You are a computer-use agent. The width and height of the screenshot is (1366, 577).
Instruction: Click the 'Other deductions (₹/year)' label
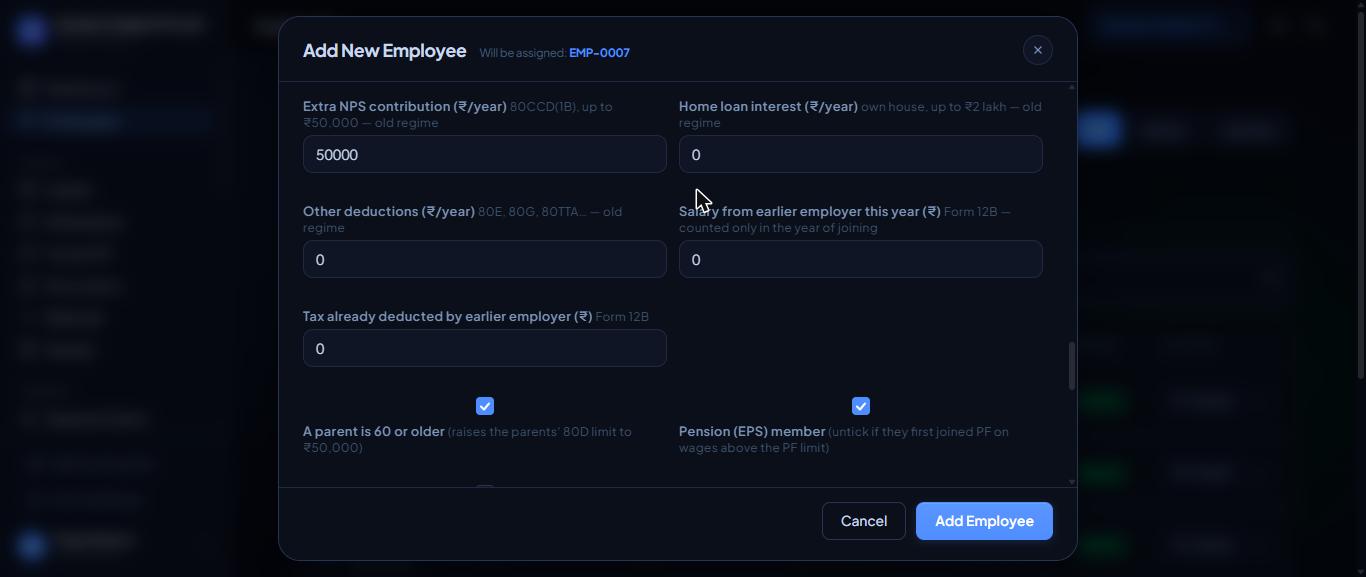pos(389,211)
